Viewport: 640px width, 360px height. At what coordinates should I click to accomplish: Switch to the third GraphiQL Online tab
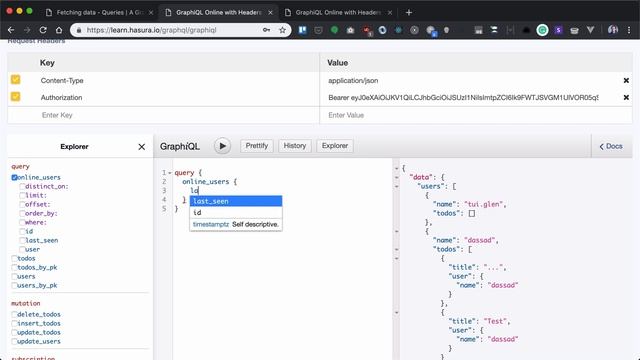point(339,13)
